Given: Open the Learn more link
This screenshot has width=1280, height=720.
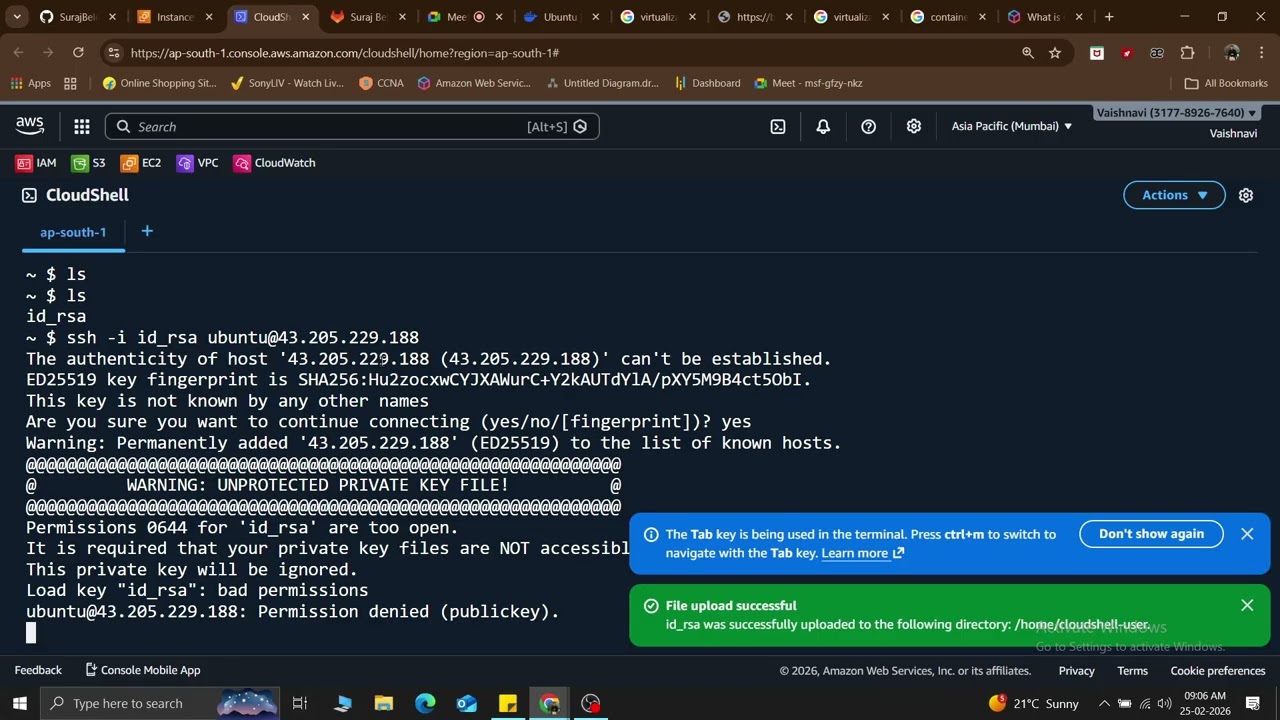Looking at the screenshot, I should point(862,553).
